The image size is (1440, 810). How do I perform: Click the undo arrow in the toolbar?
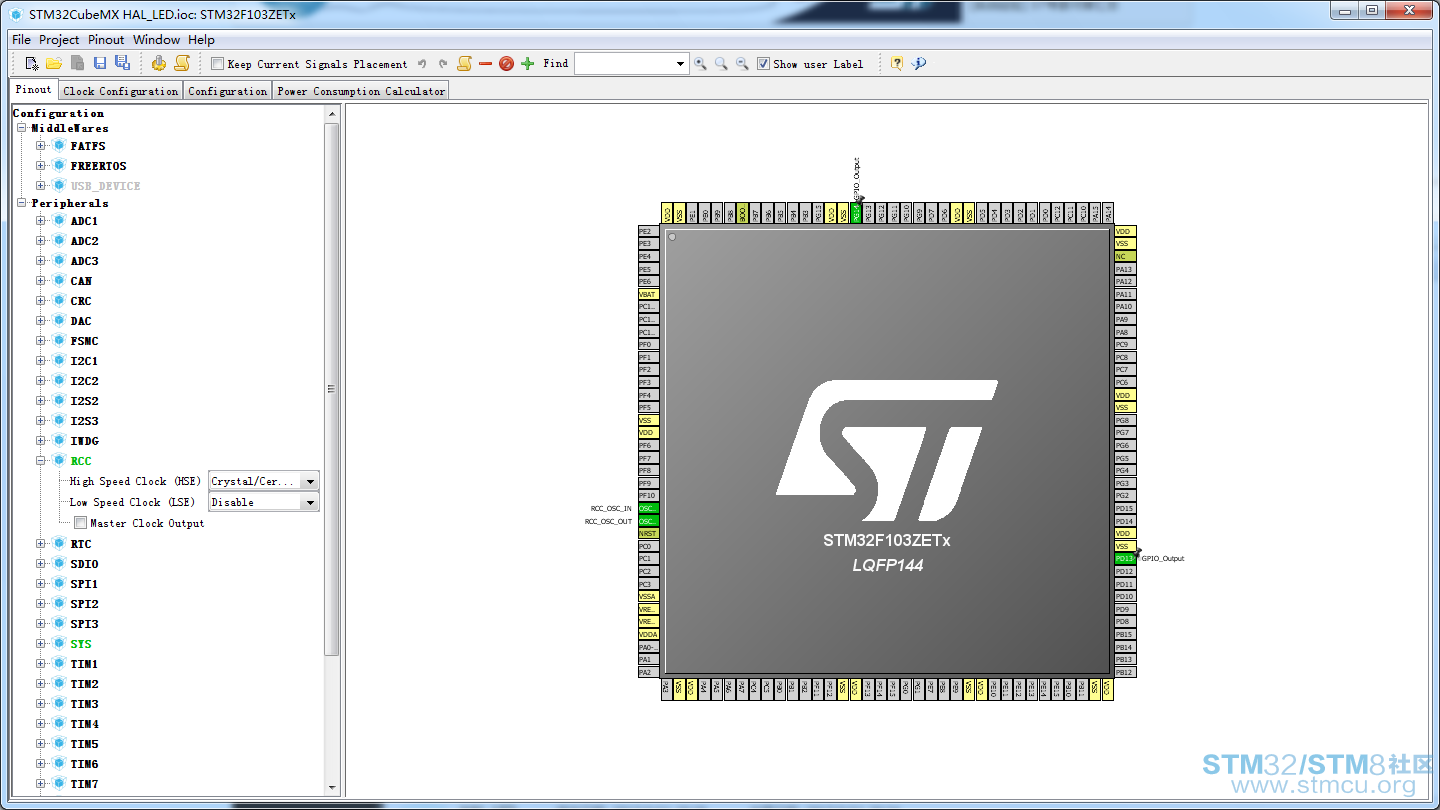[422, 64]
